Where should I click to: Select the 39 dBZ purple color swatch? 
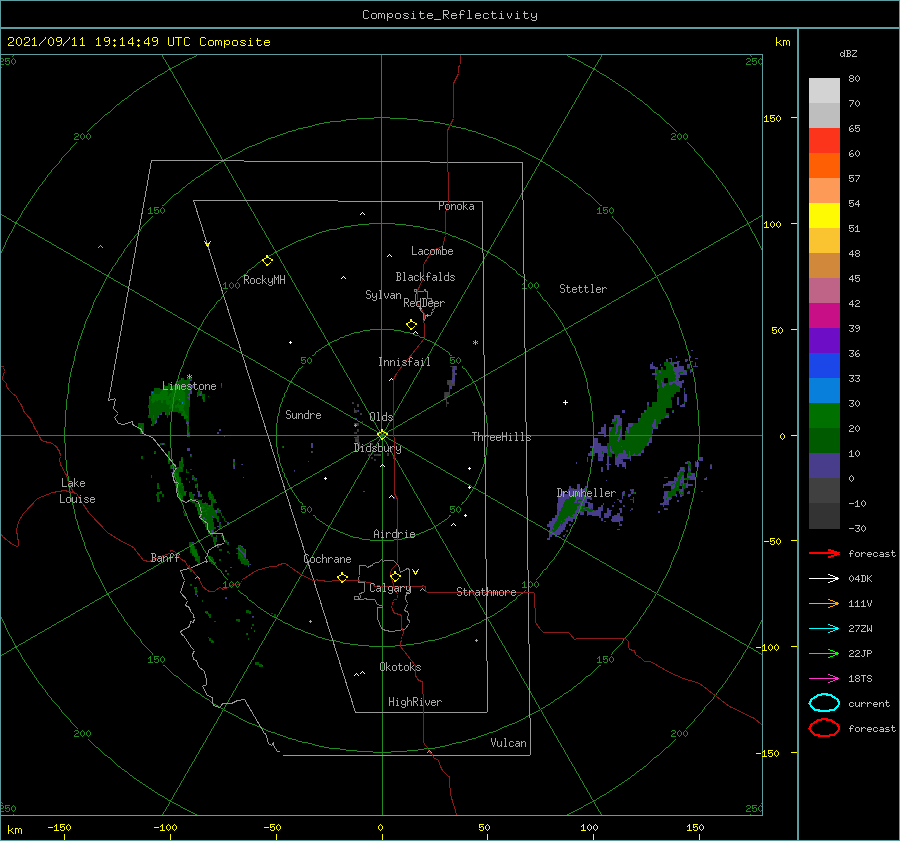coord(824,340)
